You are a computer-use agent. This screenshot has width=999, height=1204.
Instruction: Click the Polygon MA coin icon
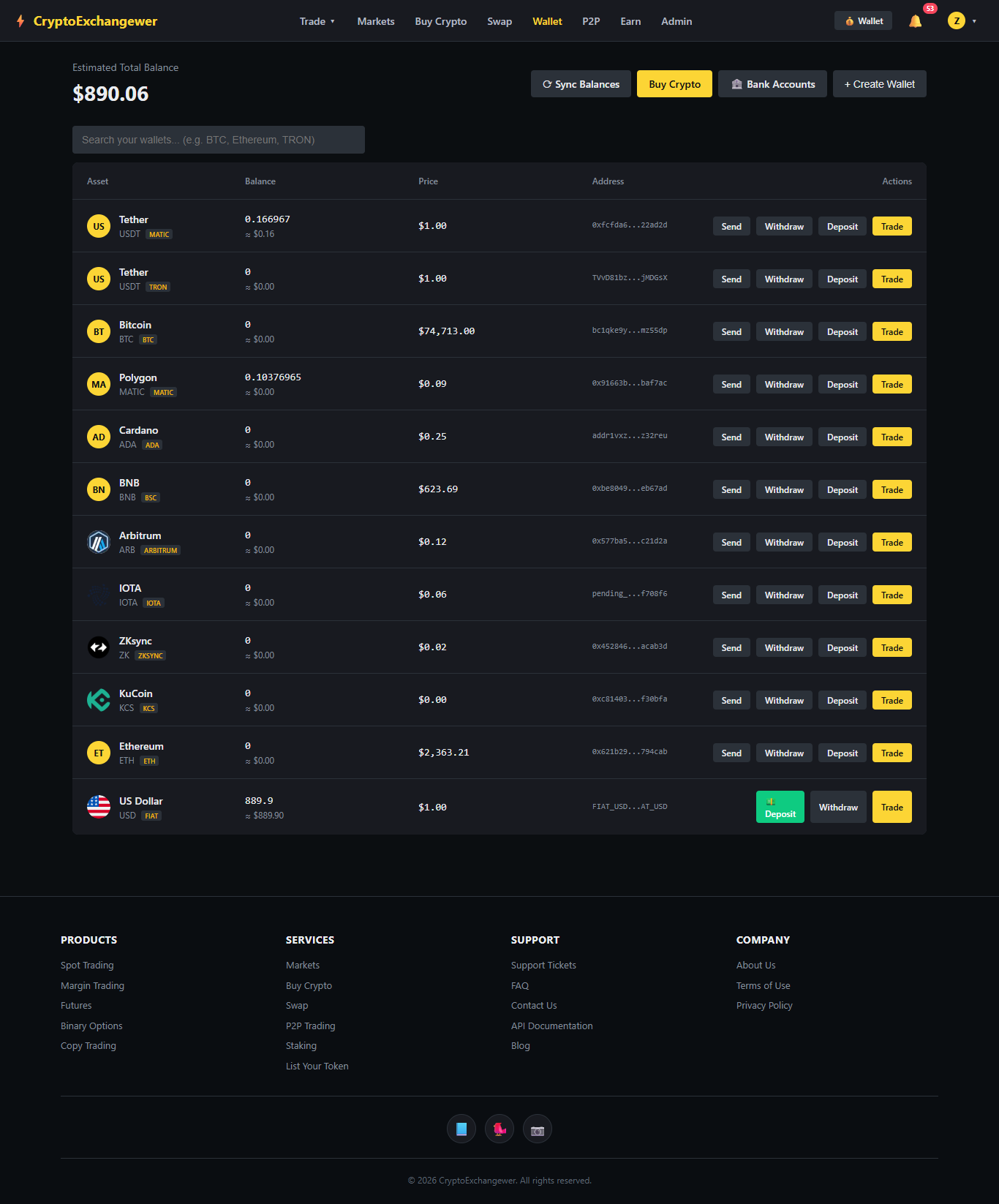99,384
